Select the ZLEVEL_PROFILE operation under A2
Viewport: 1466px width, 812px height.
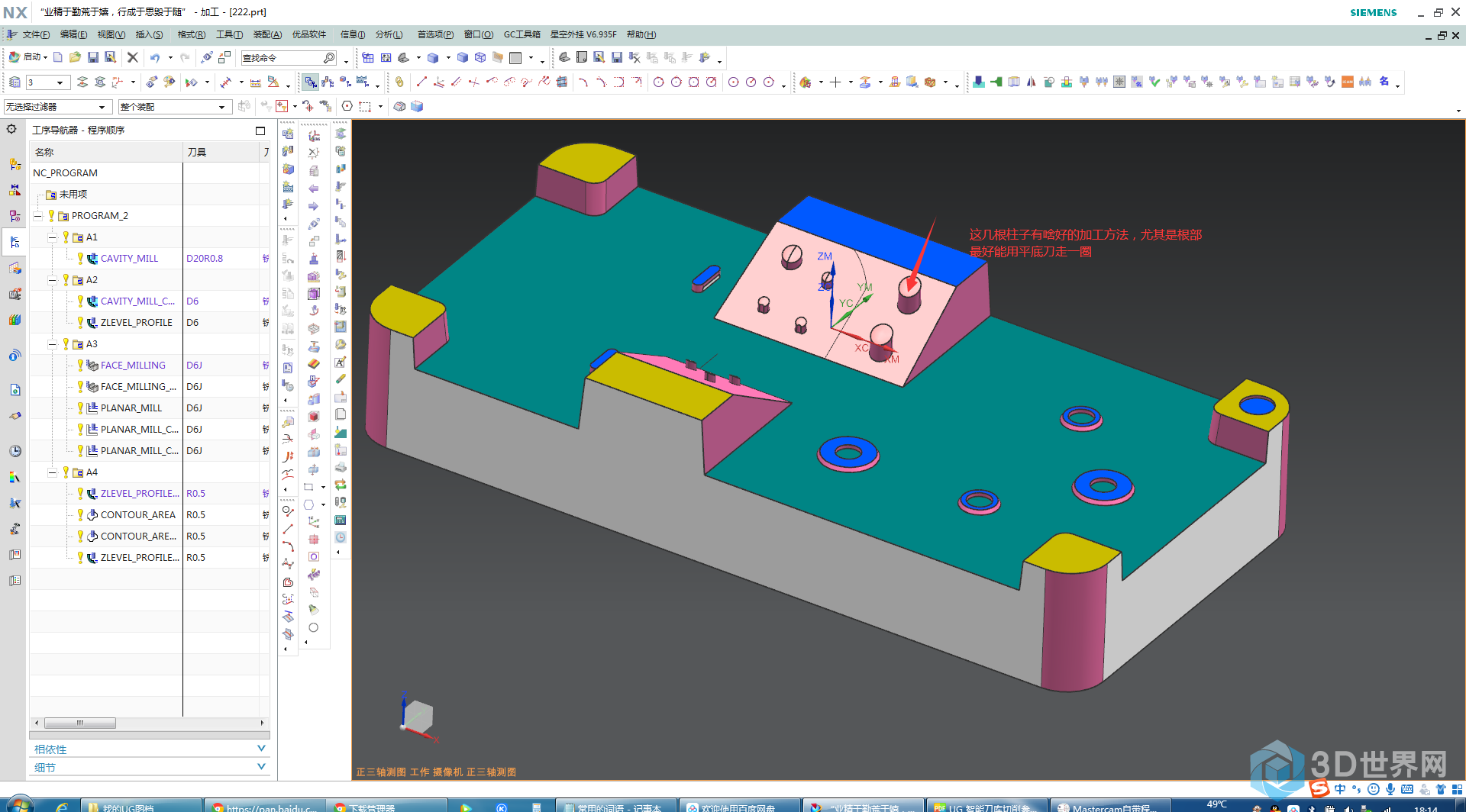[136, 323]
